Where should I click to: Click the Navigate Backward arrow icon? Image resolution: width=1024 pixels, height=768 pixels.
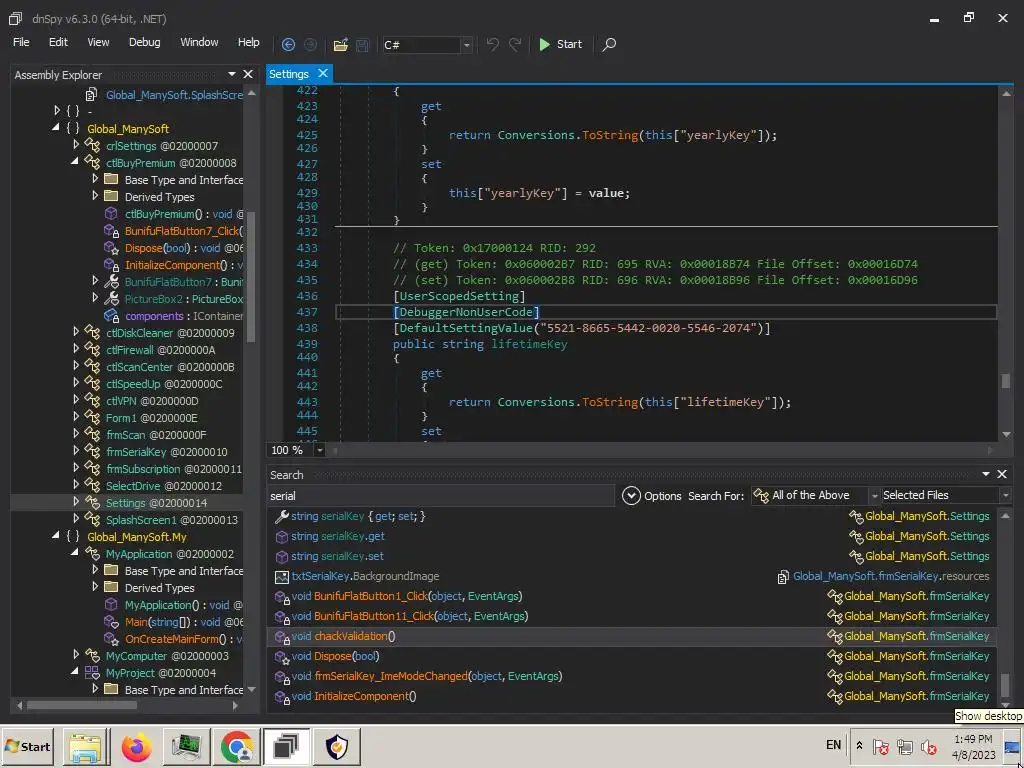point(289,44)
